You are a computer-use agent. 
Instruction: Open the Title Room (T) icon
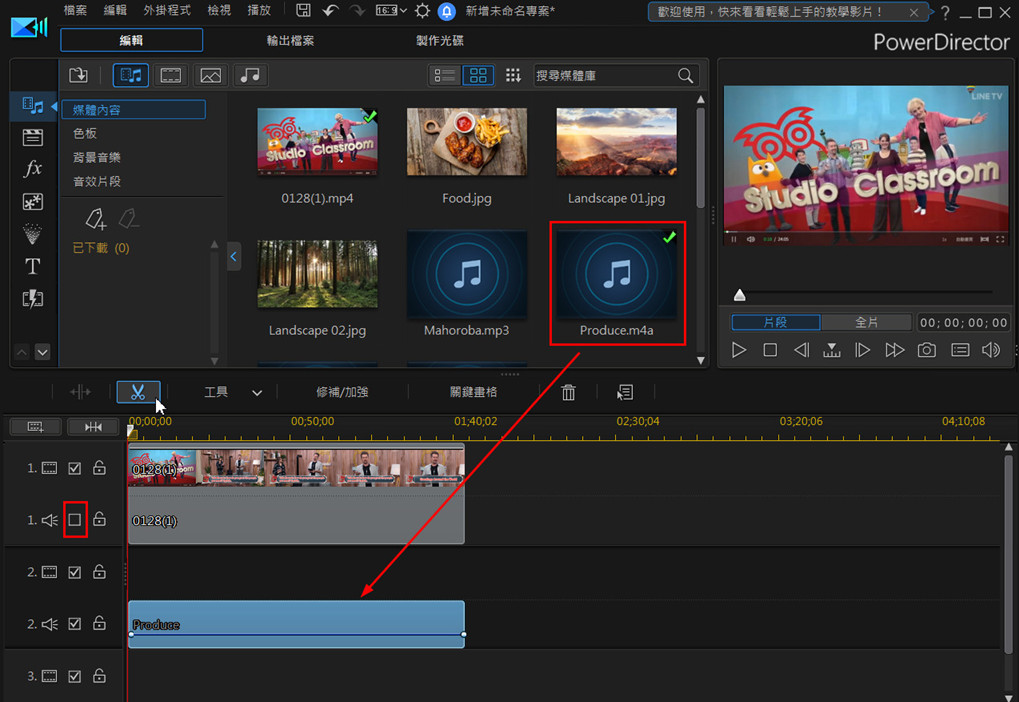point(33,266)
